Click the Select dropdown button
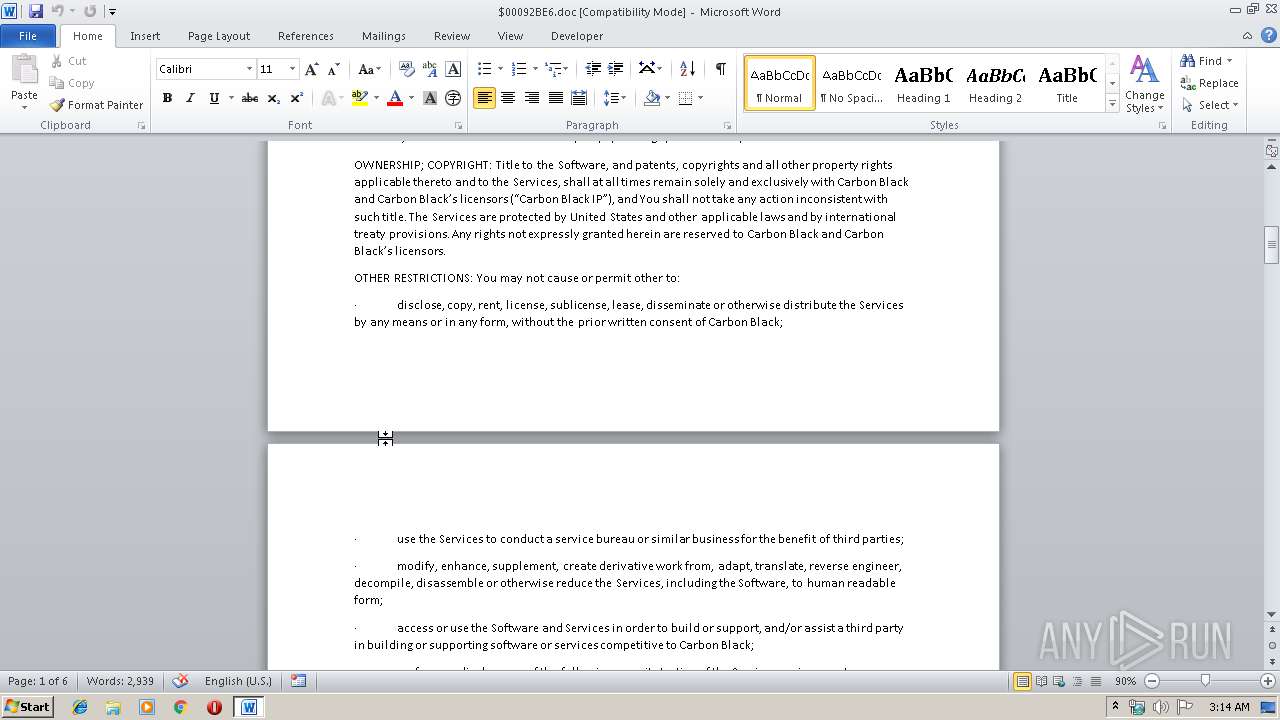 click(1209, 105)
